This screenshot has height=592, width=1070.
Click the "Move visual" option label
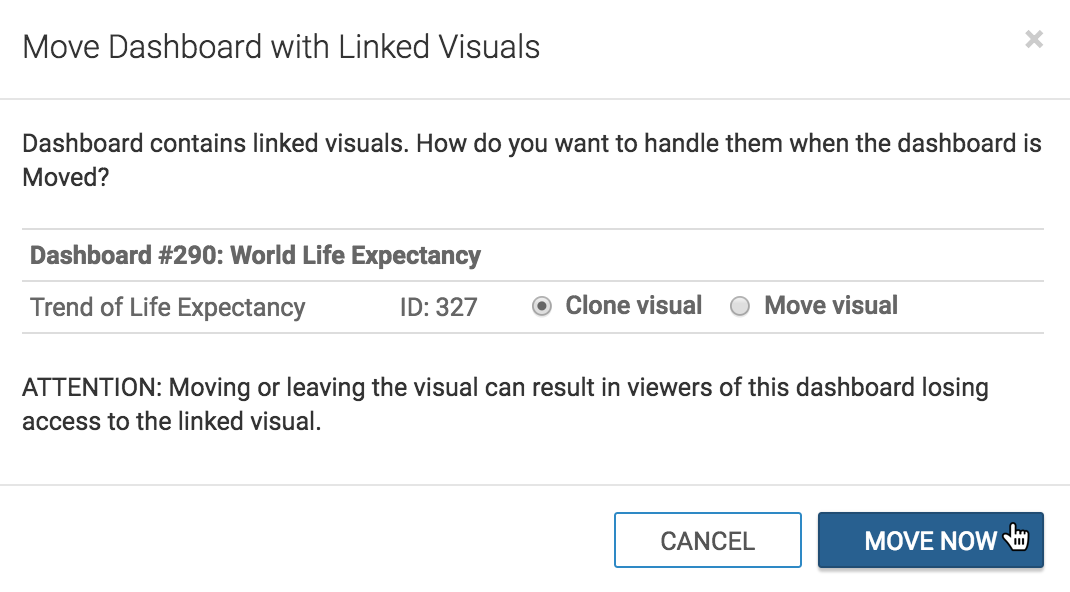[x=831, y=306]
